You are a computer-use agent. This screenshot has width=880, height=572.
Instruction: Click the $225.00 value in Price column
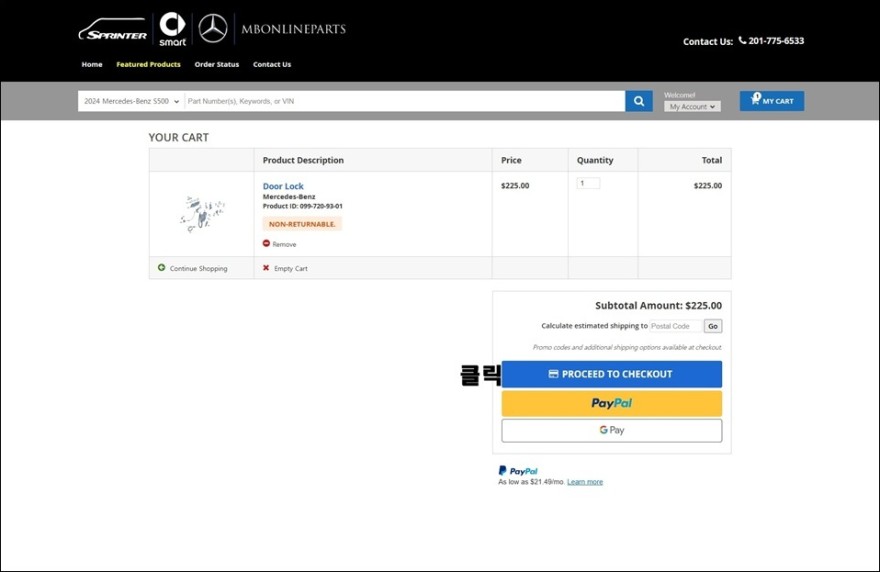(515, 186)
